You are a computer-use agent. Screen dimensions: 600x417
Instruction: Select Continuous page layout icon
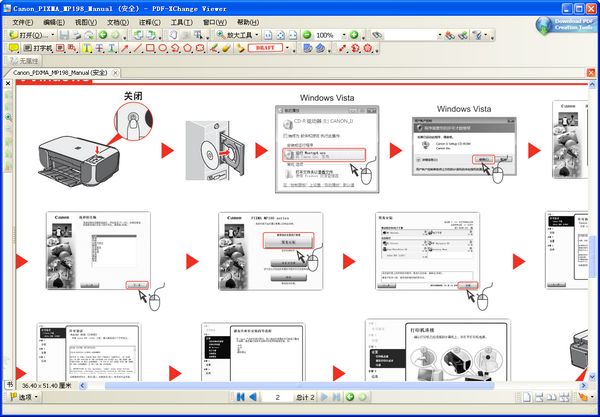click(539, 397)
